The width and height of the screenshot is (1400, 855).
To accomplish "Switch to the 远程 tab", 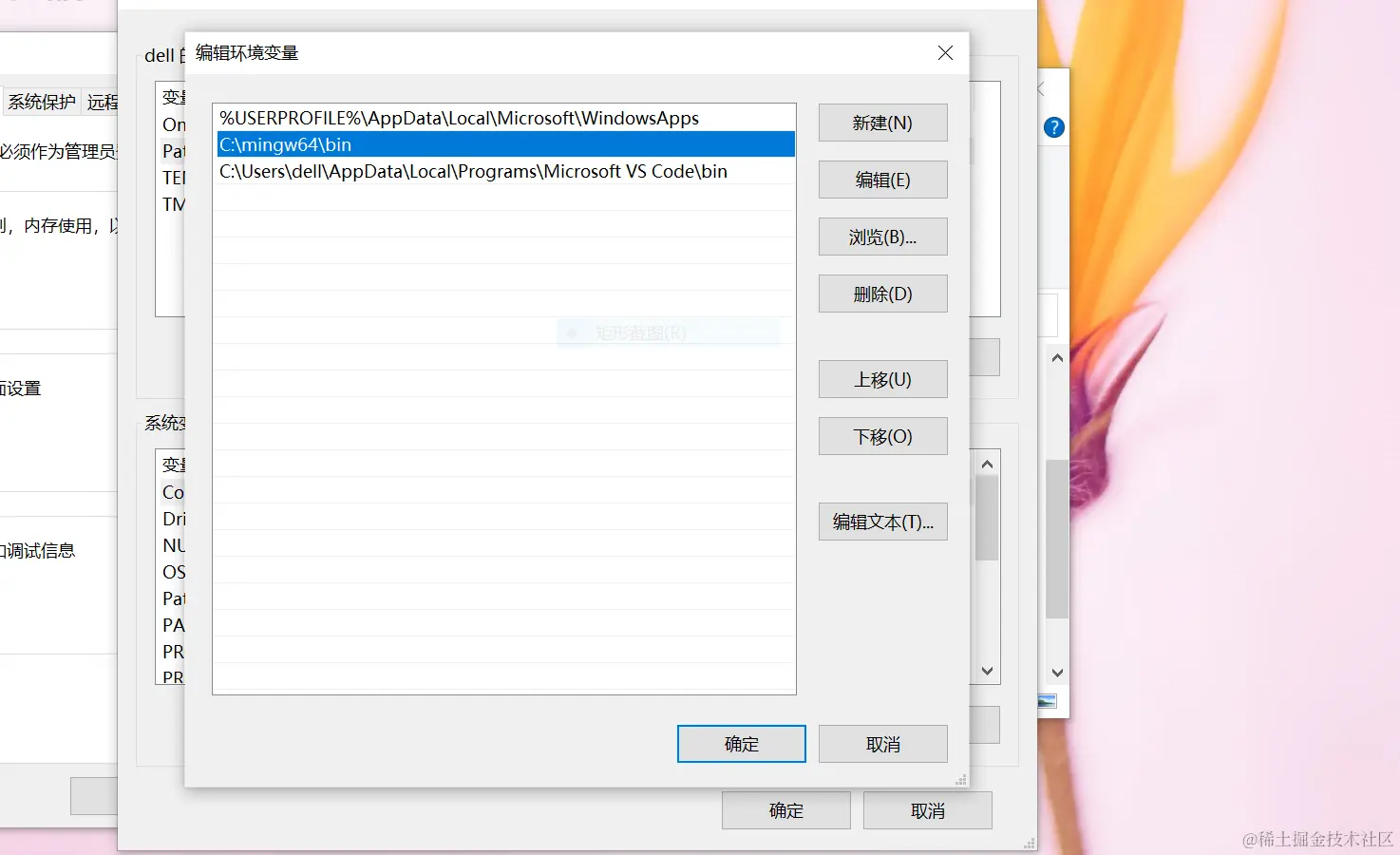I will 102,102.
